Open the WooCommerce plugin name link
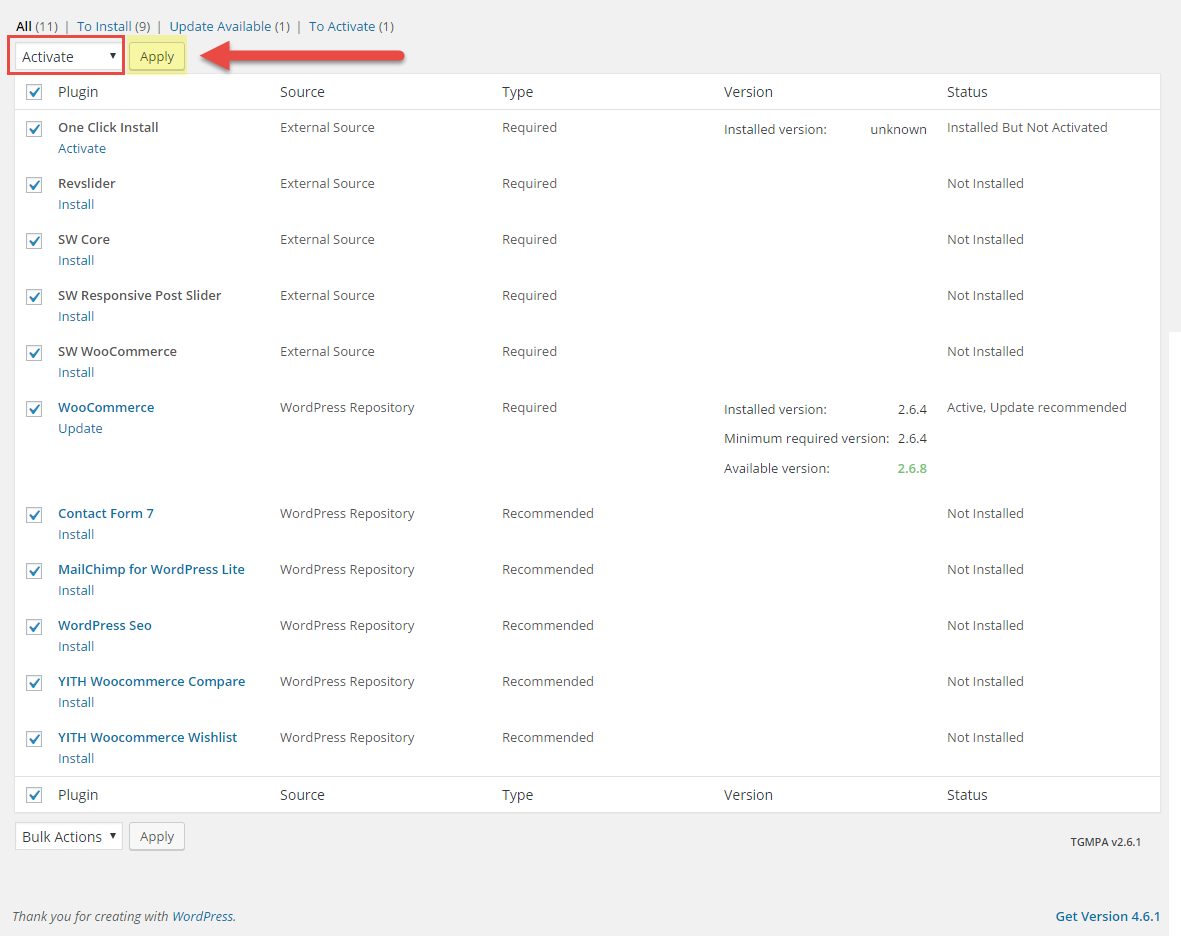The width and height of the screenshot is (1181, 936). 106,407
